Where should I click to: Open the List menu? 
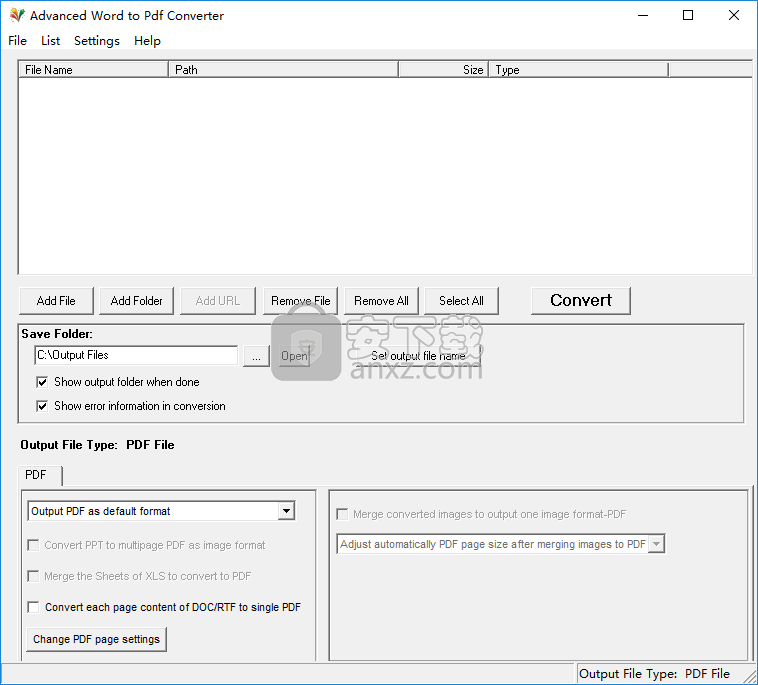click(x=50, y=41)
